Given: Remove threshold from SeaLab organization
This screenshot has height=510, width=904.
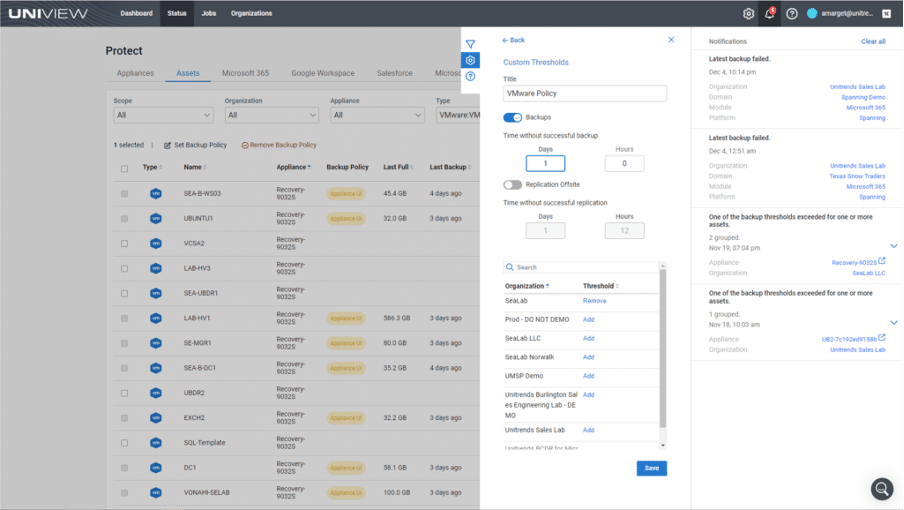Looking at the screenshot, I should tap(594, 301).
